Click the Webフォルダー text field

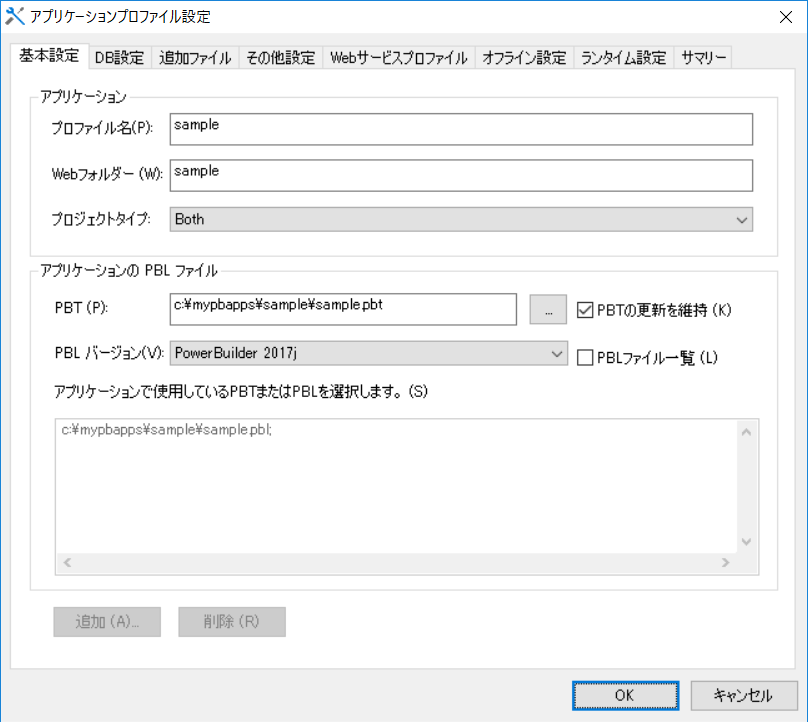pos(400,175)
